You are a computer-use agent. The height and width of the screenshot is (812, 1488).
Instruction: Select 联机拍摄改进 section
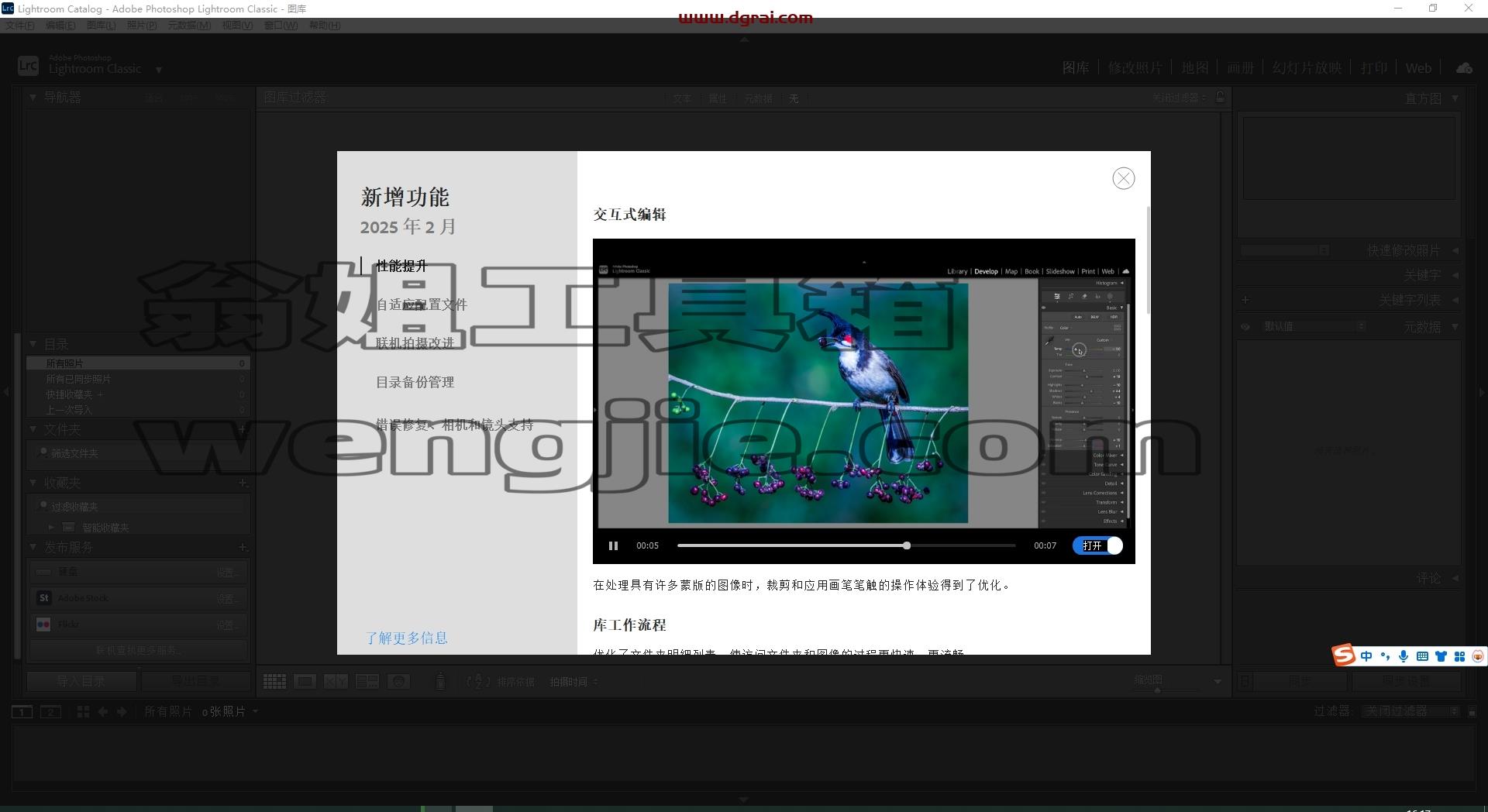point(415,342)
